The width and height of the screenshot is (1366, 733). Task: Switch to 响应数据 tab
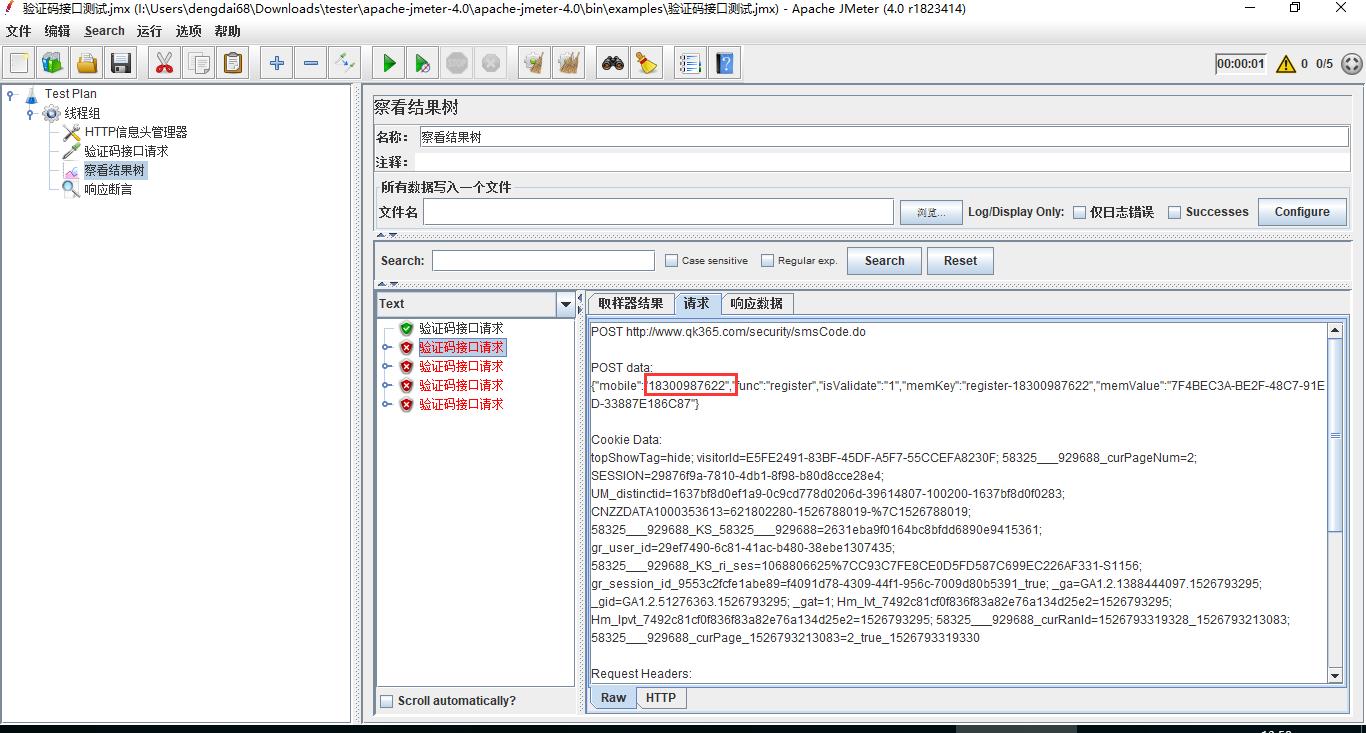[757, 303]
